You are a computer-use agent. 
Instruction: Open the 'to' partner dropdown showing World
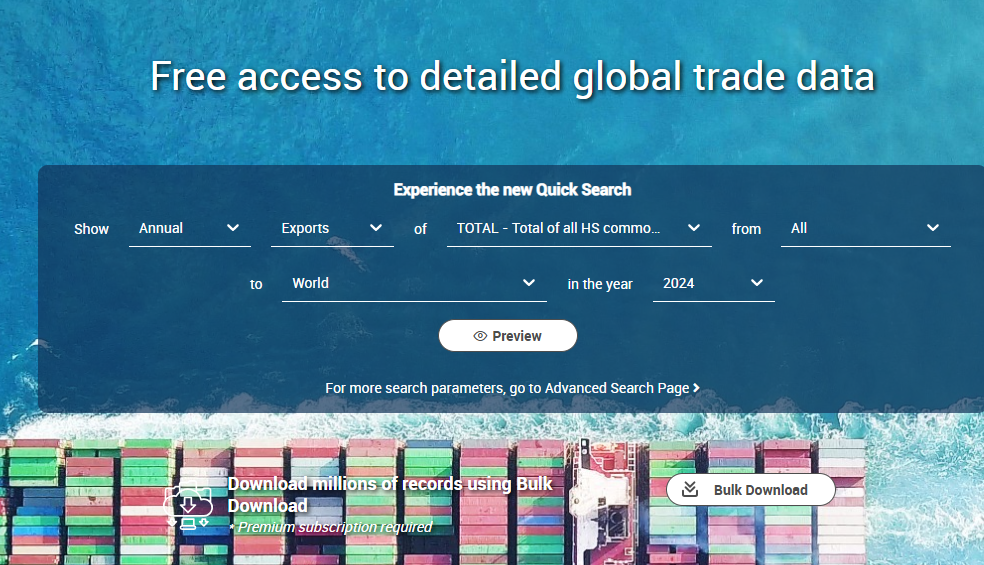coord(413,284)
